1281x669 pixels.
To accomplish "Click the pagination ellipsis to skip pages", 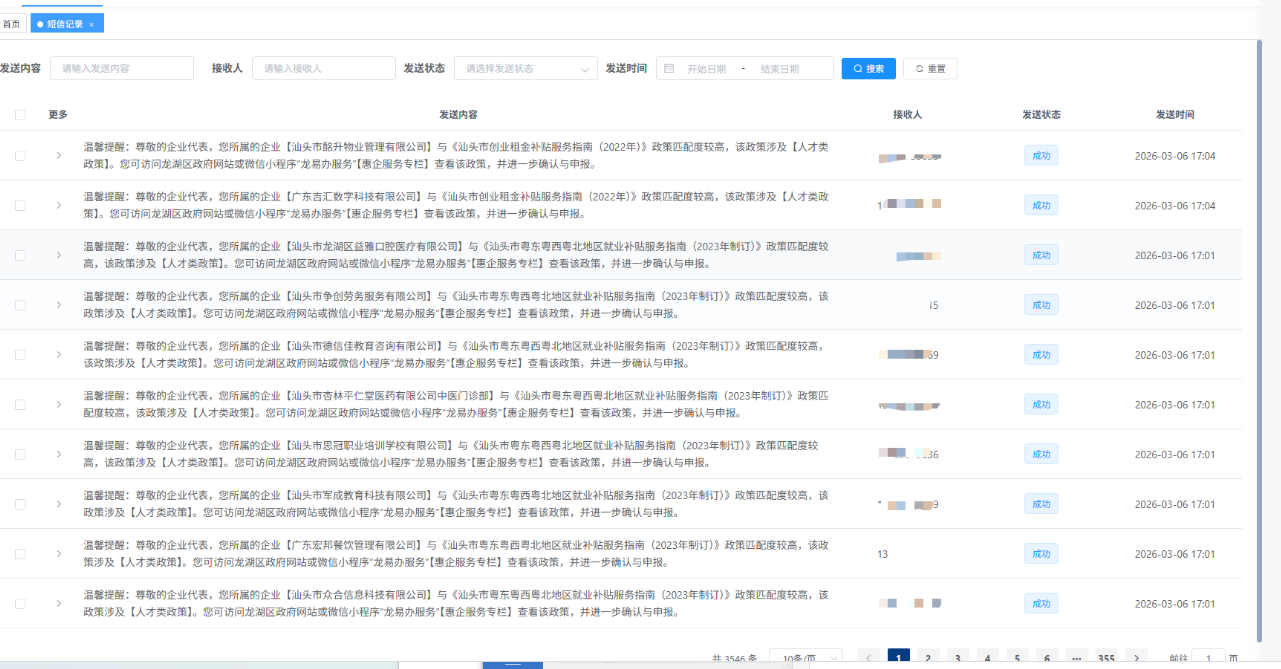I will (x=1076, y=658).
